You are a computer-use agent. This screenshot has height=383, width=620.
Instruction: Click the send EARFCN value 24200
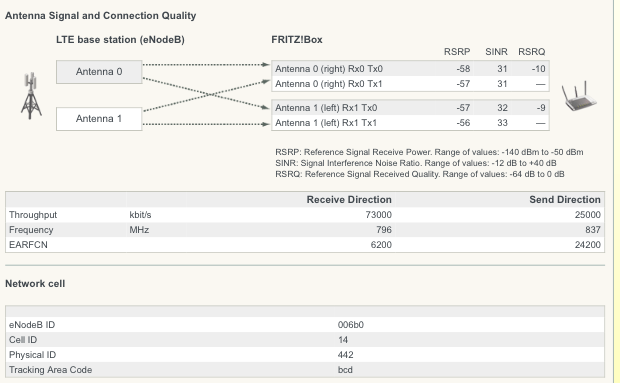[x=588, y=245]
